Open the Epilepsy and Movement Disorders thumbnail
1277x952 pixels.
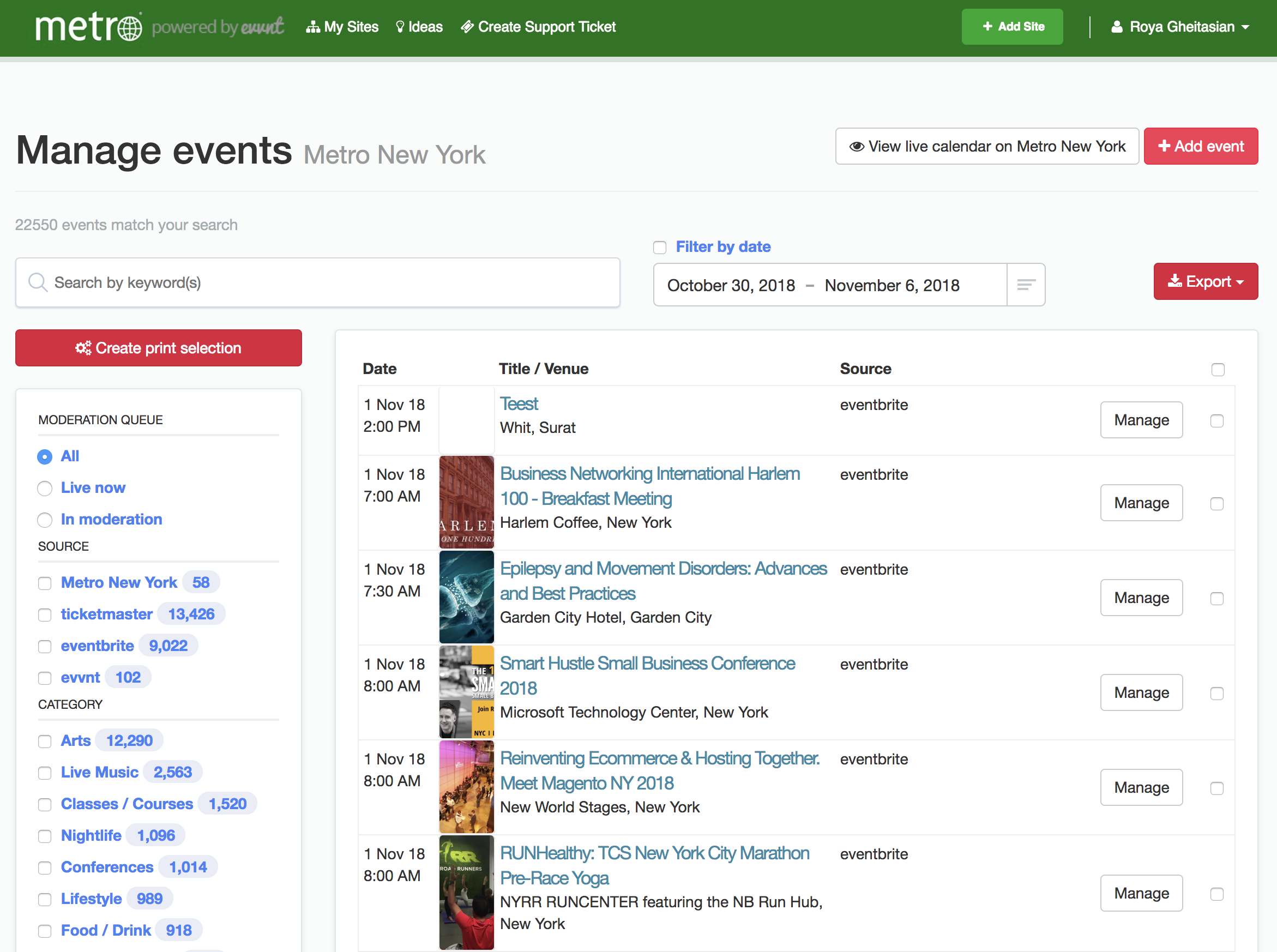click(x=466, y=597)
